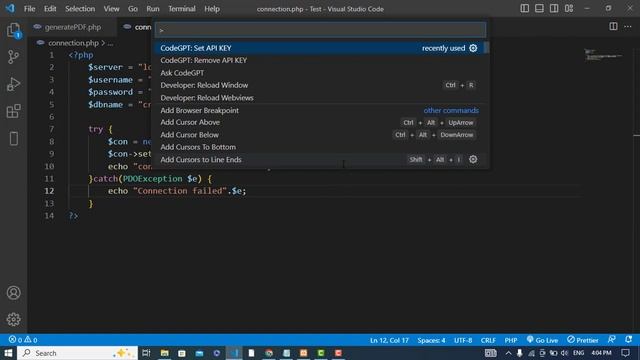
Task: Toggle secondary side bar layout icon
Action: 554,9
